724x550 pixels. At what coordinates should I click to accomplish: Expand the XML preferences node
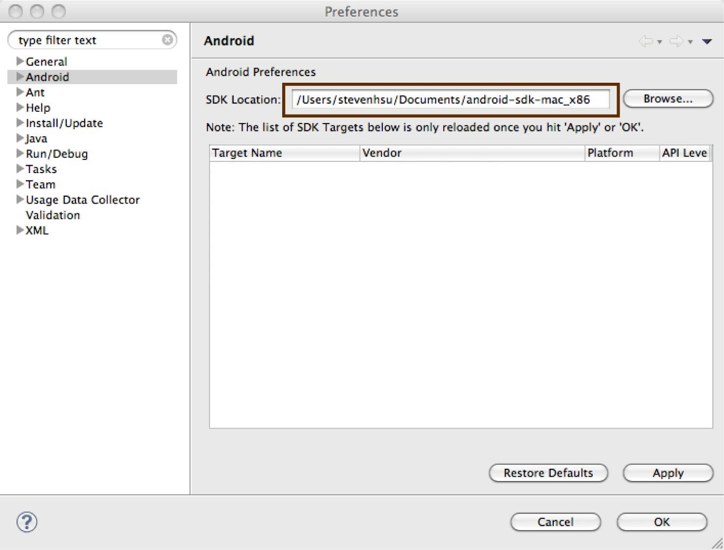(x=20, y=230)
